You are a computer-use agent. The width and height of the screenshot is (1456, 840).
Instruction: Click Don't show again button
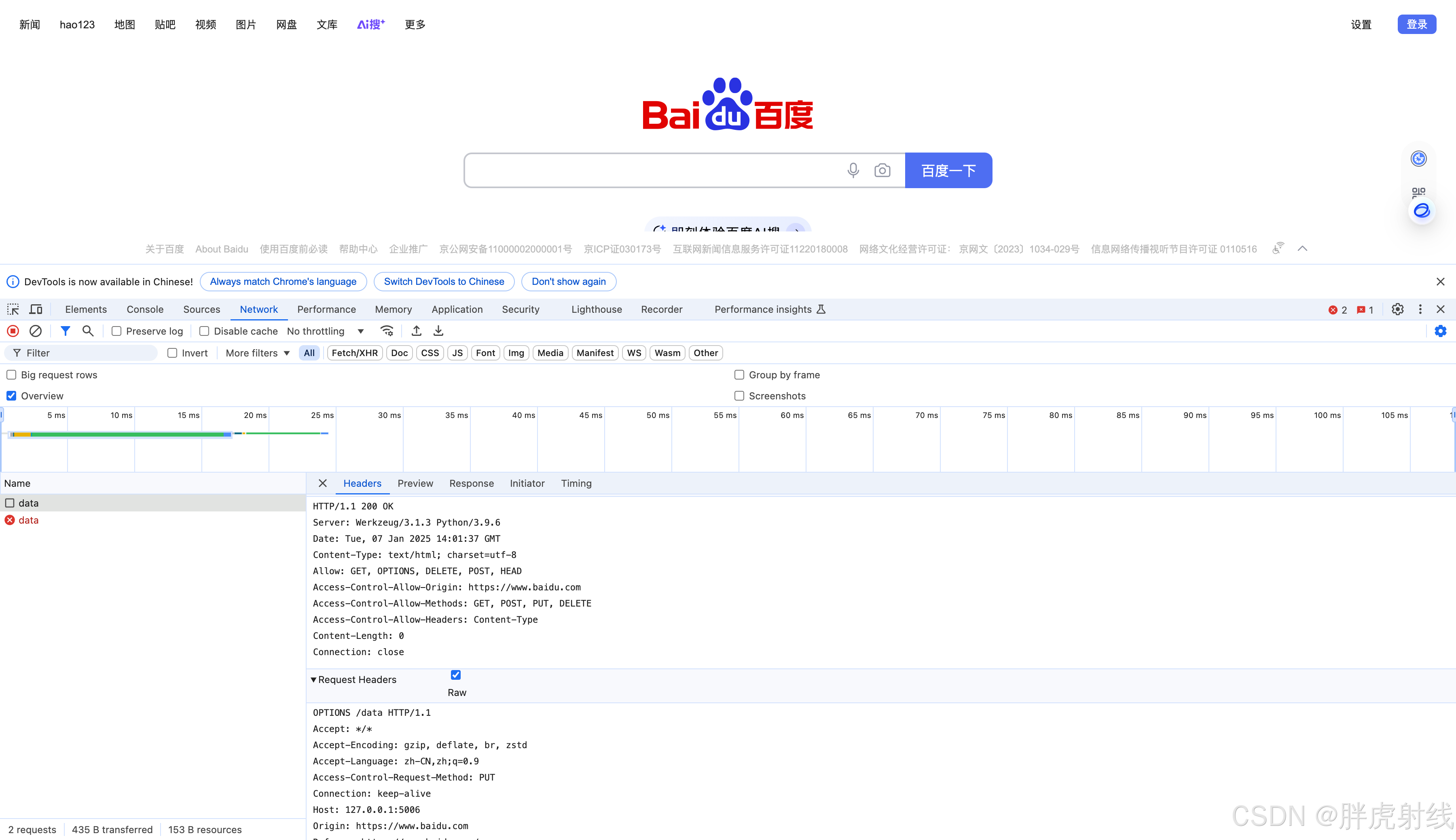pyautogui.click(x=569, y=282)
